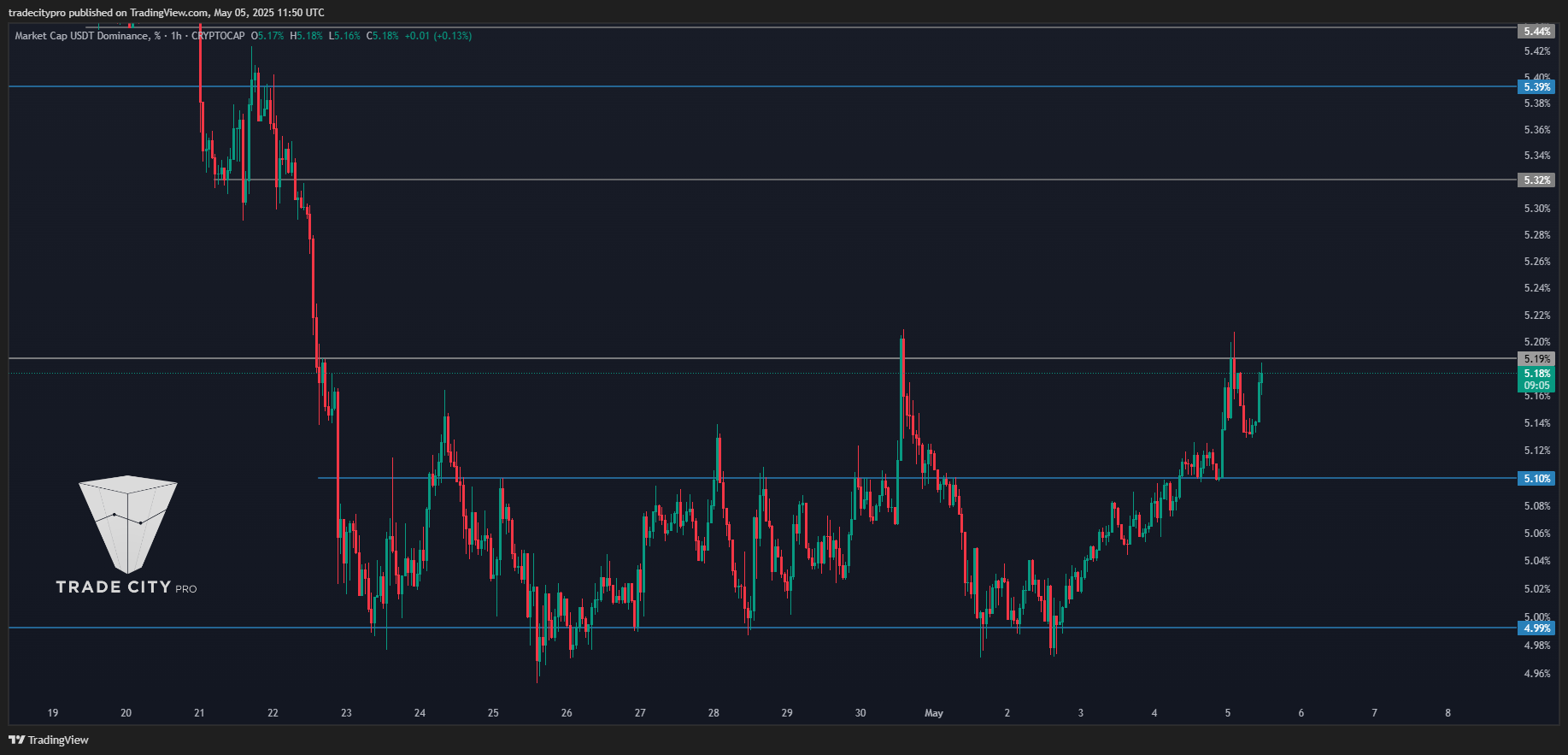
Task: Click the TradingView logo at bottom left
Action: [x=49, y=740]
